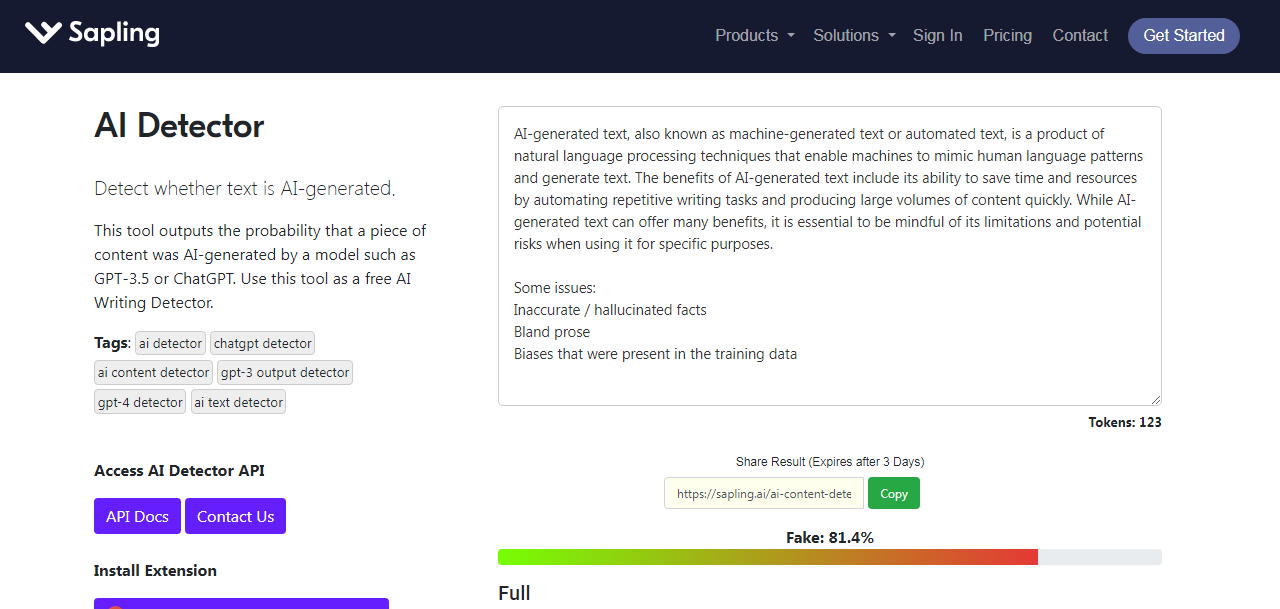
Task: Click the Sapling logo icon
Action: point(43,33)
